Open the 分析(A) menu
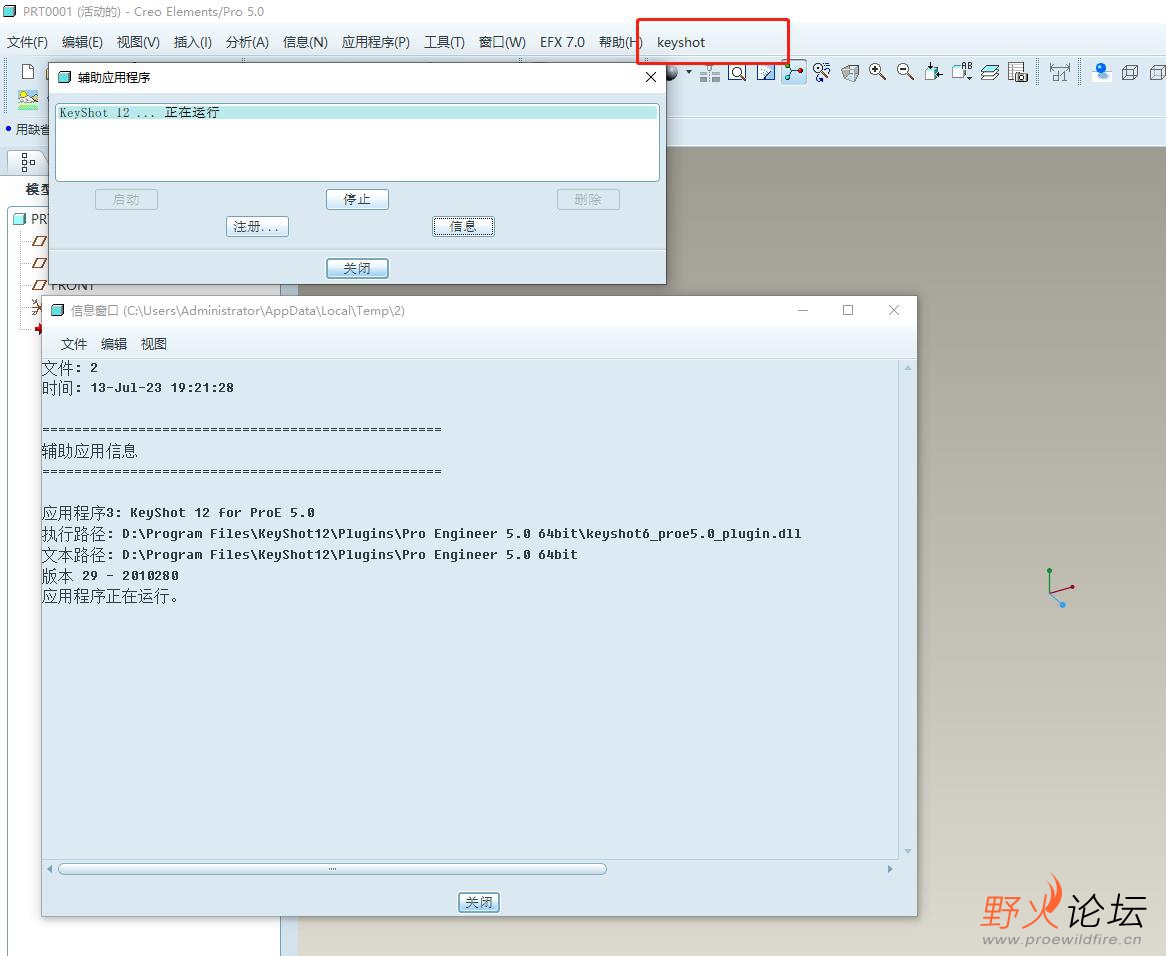 tap(247, 42)
